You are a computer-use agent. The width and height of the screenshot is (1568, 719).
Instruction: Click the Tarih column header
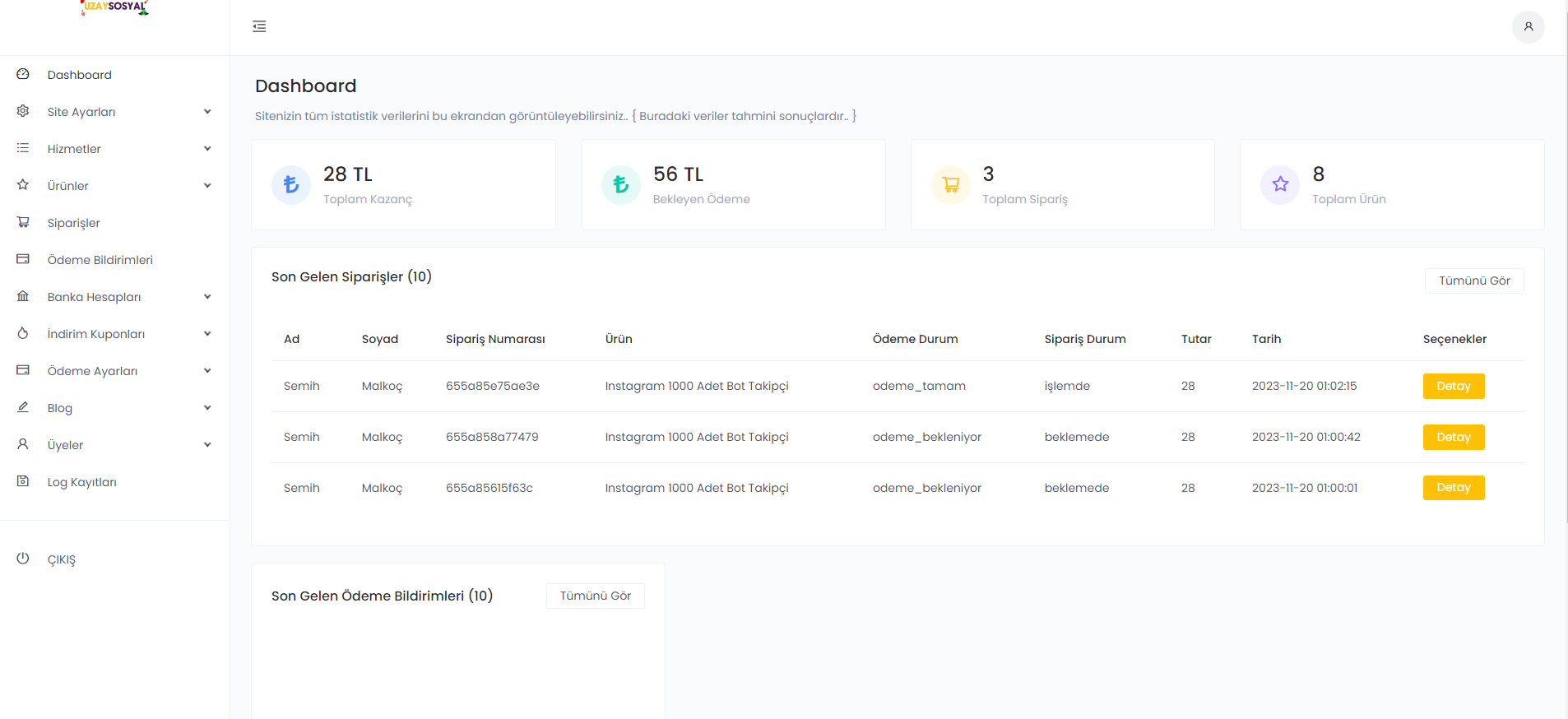(1267, 339)
